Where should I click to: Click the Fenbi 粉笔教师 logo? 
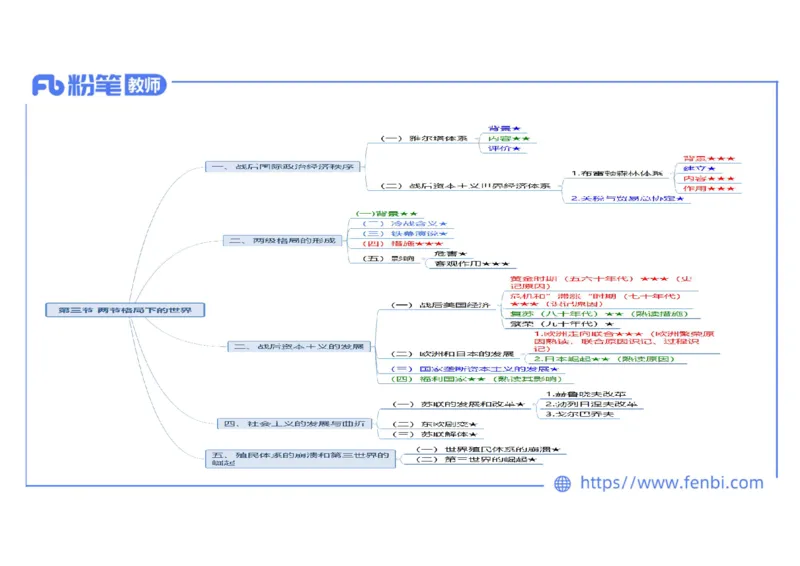point(99,85)
